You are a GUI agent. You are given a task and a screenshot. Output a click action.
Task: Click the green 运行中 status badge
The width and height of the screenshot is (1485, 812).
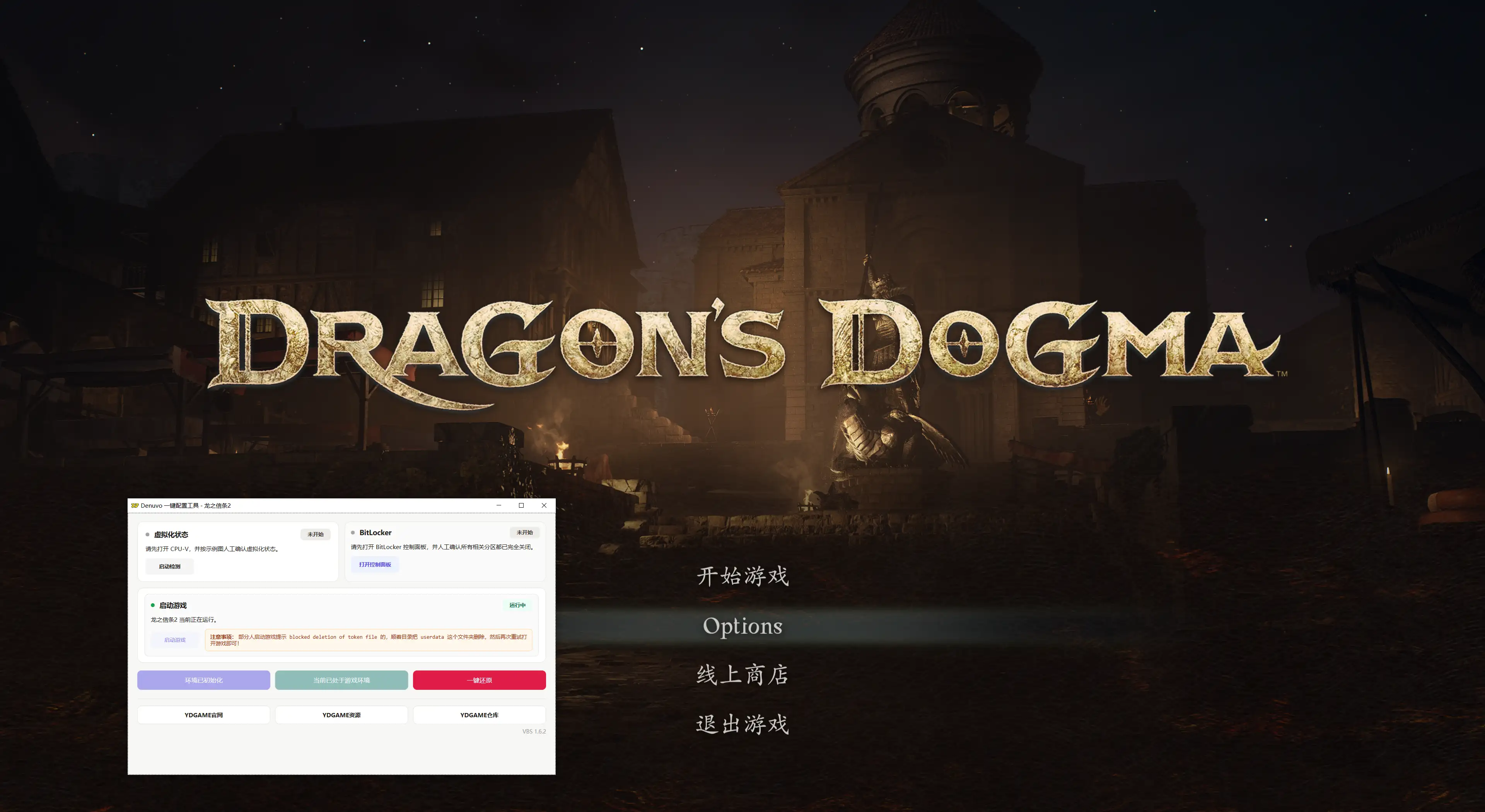point(518,605)
